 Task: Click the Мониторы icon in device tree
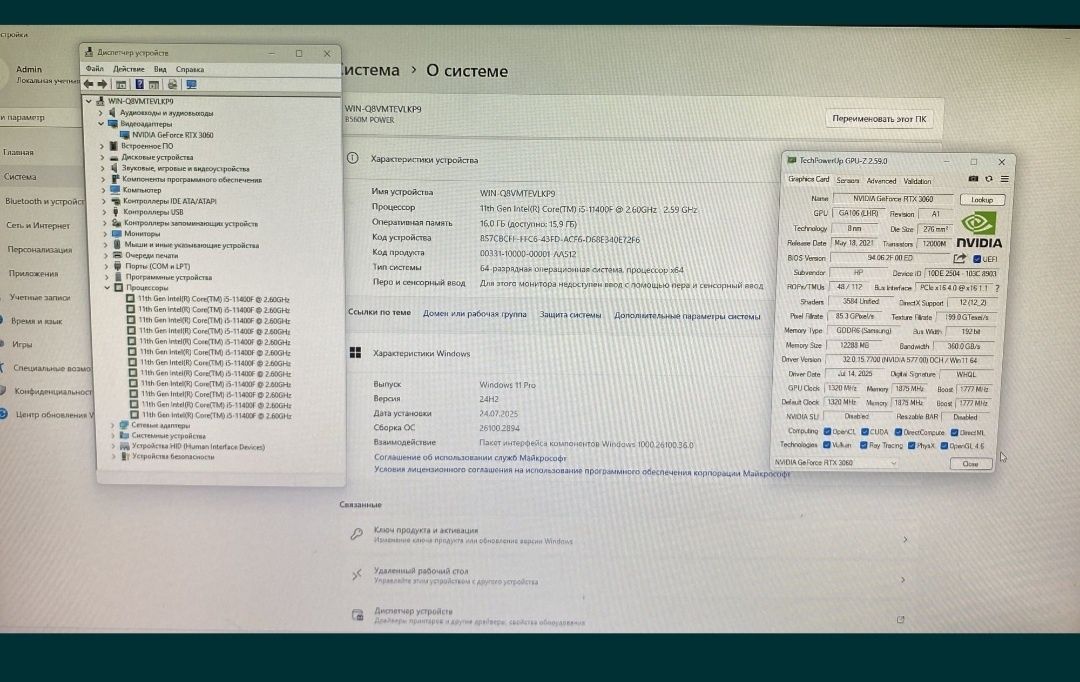coord(116,234)
